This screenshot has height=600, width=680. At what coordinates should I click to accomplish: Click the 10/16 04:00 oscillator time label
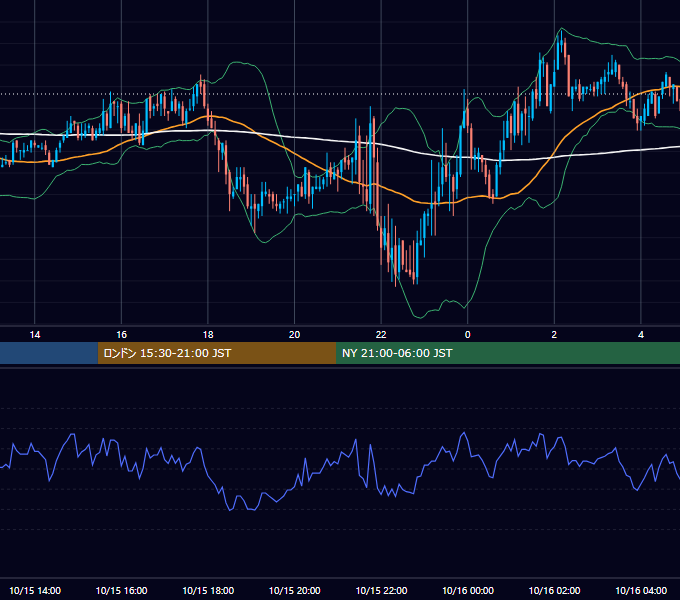(641, 590)
